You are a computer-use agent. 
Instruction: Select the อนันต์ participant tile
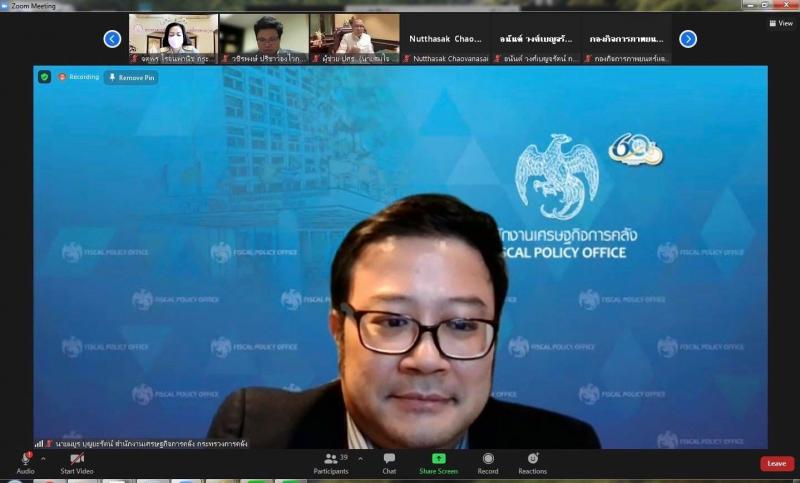pyautogui.click(x=536, y=39)
